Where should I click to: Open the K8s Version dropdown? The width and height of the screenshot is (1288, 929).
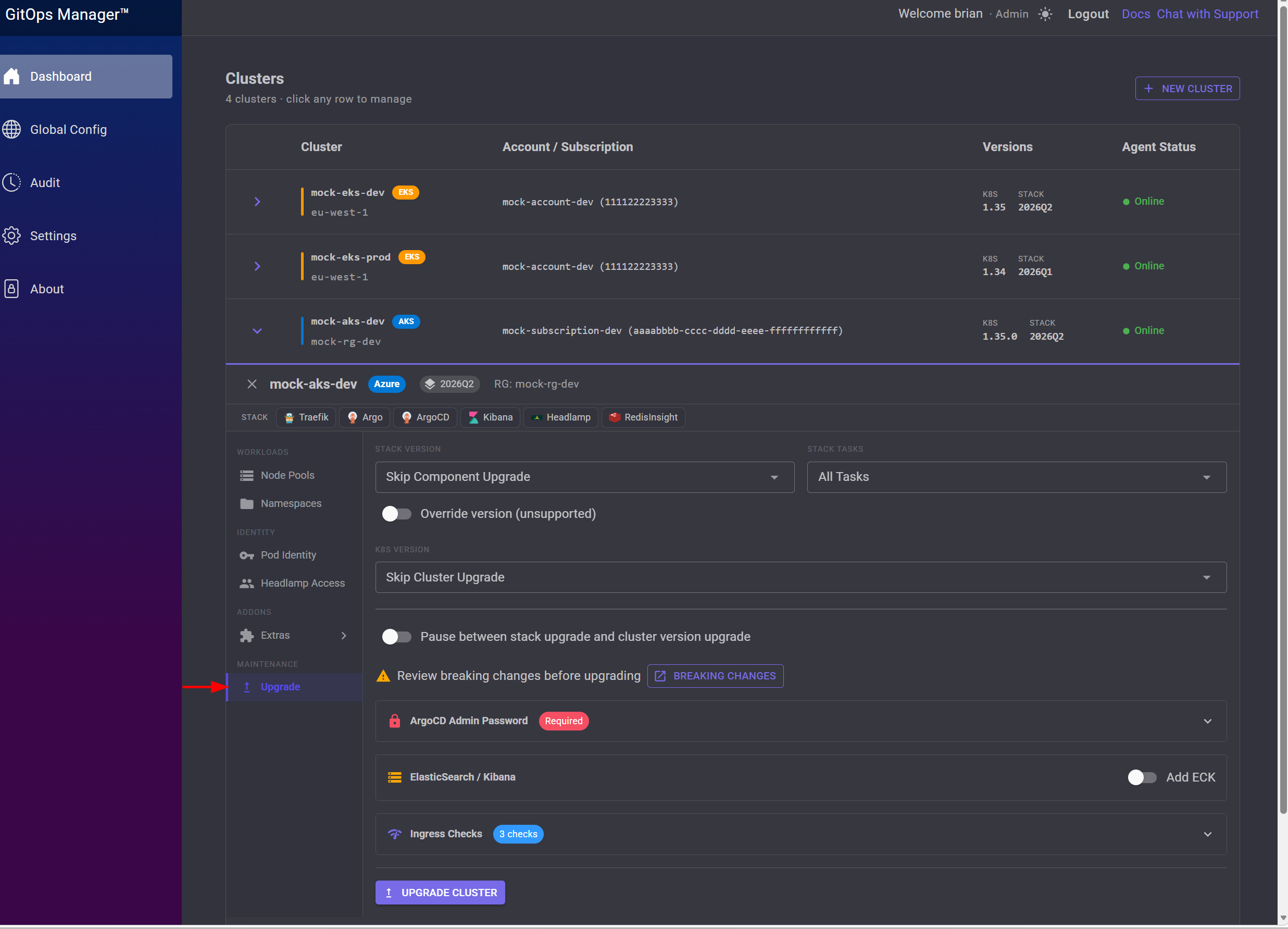[x=801, y=578]
